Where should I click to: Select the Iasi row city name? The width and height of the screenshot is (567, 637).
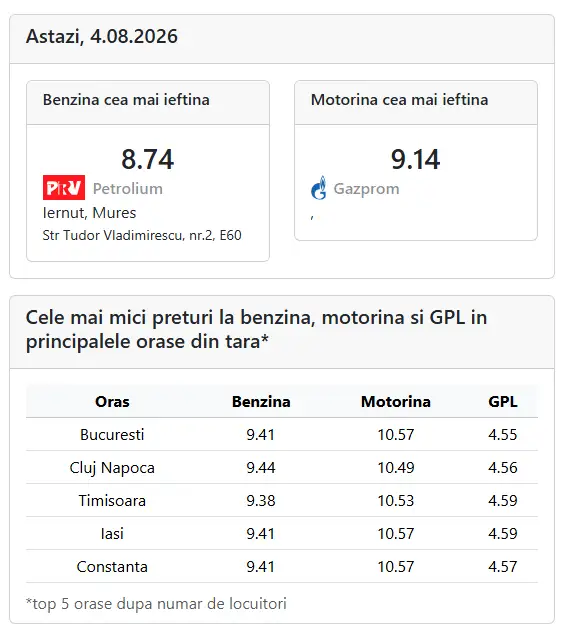point(112,533)
